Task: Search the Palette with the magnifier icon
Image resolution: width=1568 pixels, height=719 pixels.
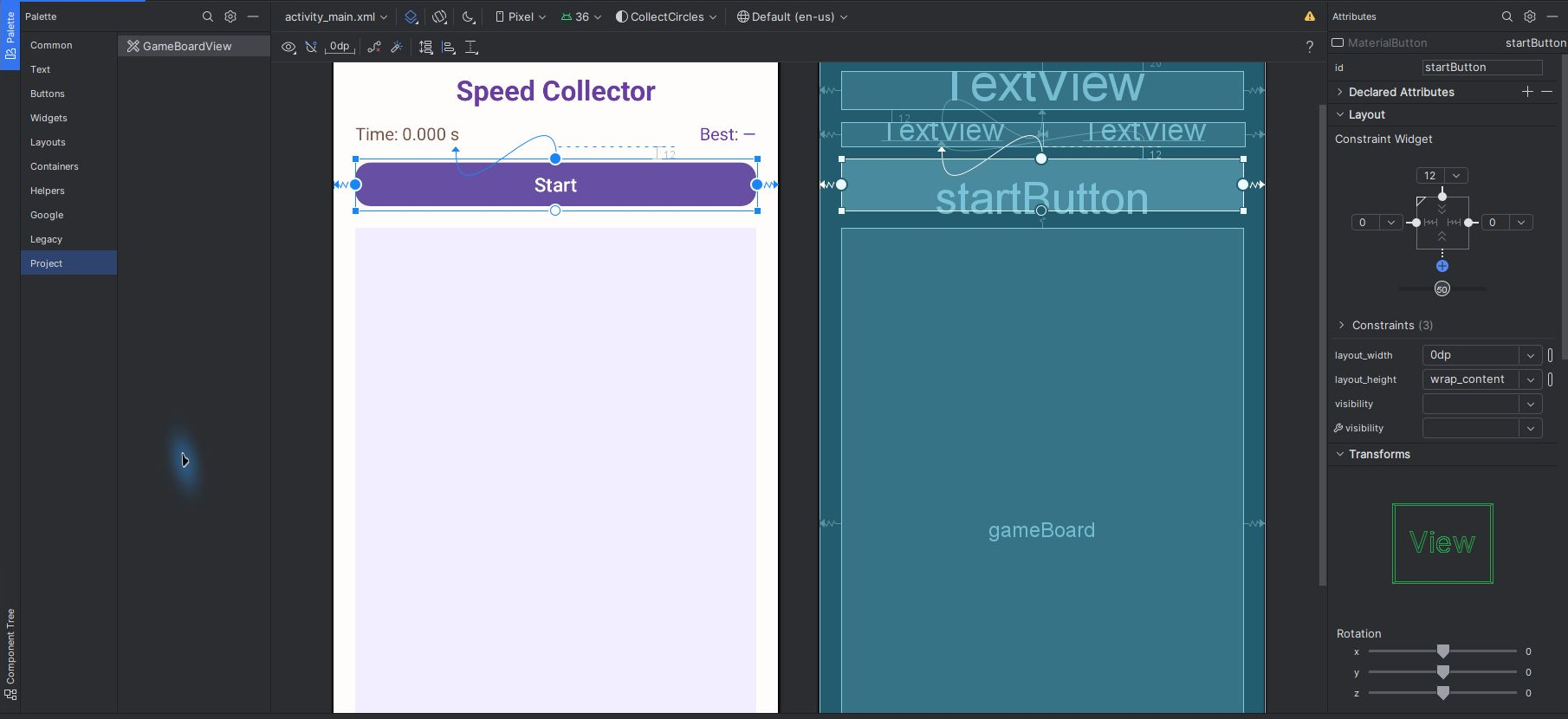Action: coord(208,16)
